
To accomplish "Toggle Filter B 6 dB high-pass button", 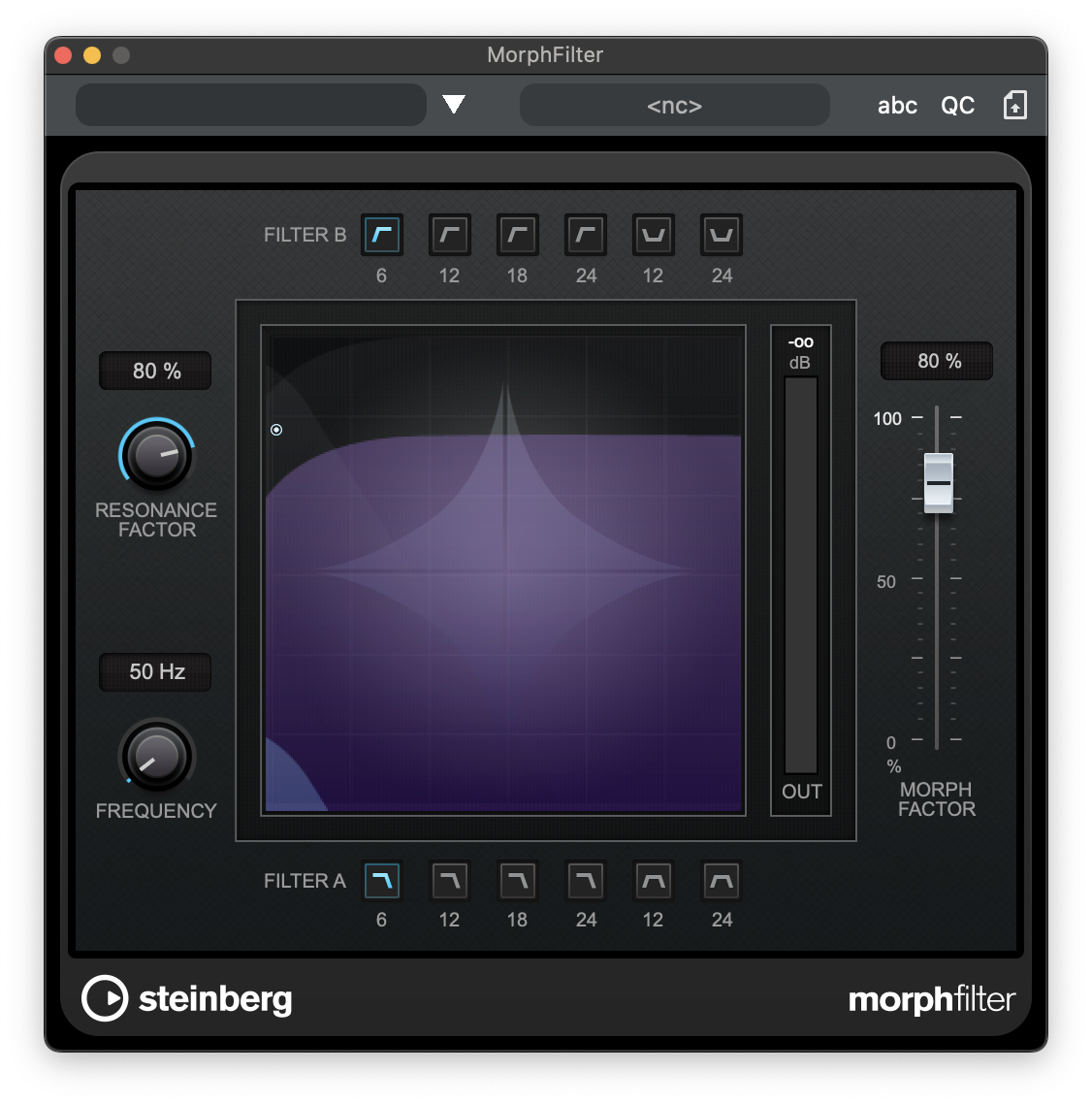I will [382, 235].
